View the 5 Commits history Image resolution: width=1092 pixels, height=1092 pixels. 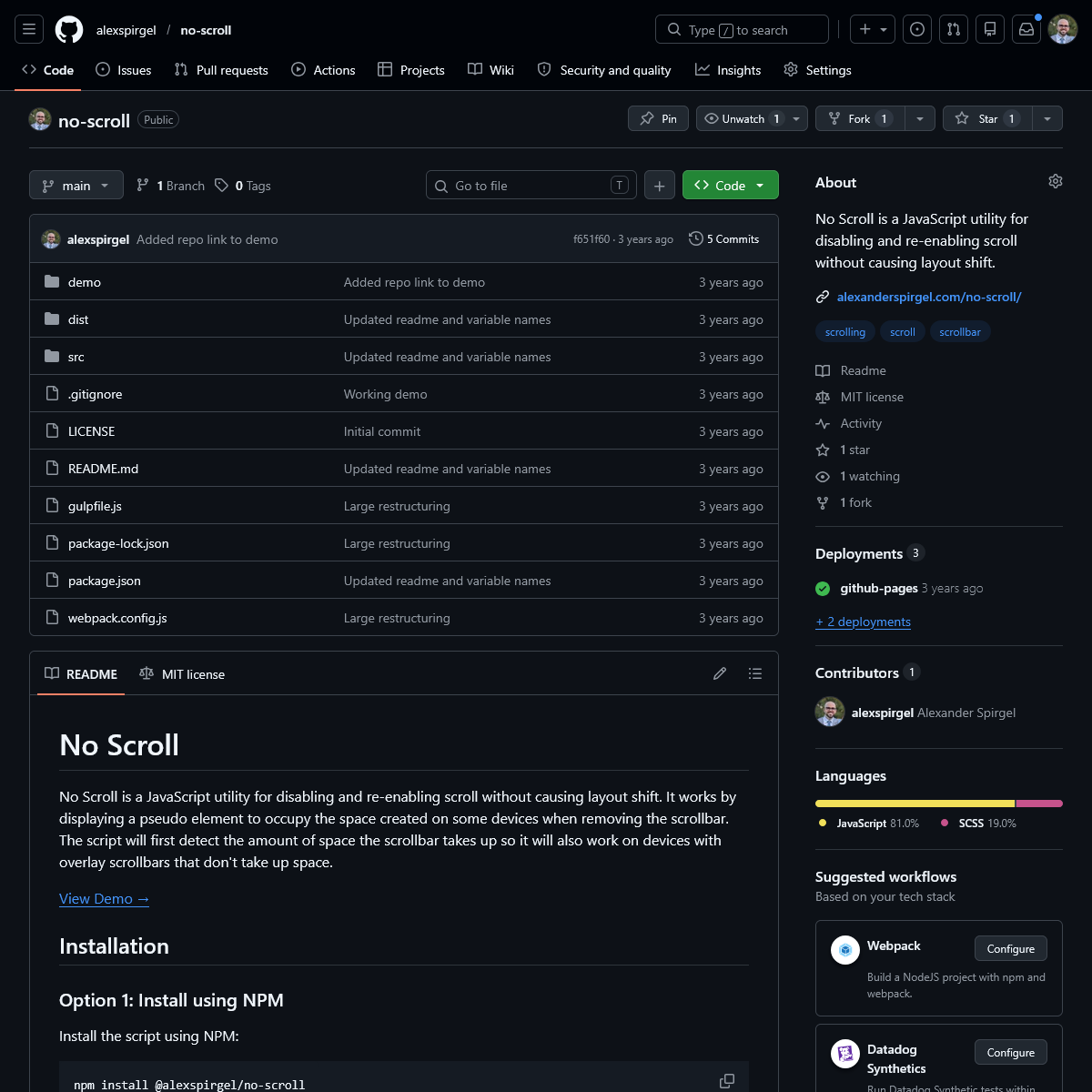724,238
